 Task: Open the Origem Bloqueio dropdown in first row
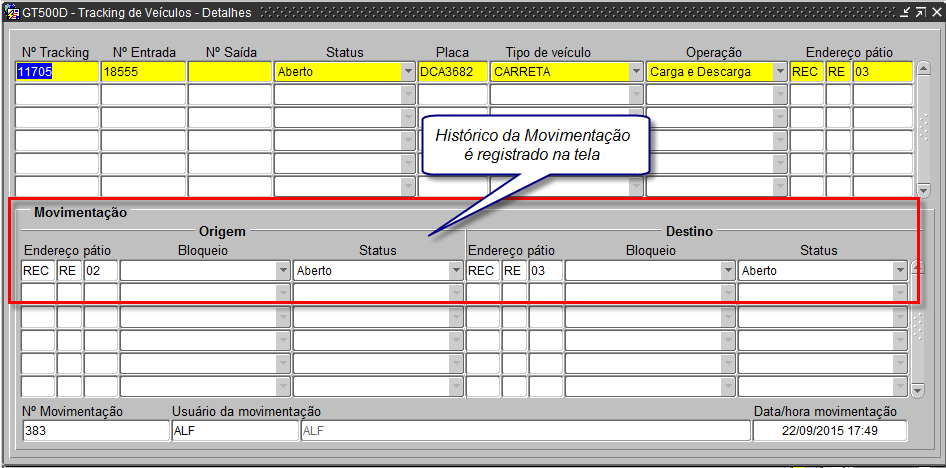[x=283, y=271]
